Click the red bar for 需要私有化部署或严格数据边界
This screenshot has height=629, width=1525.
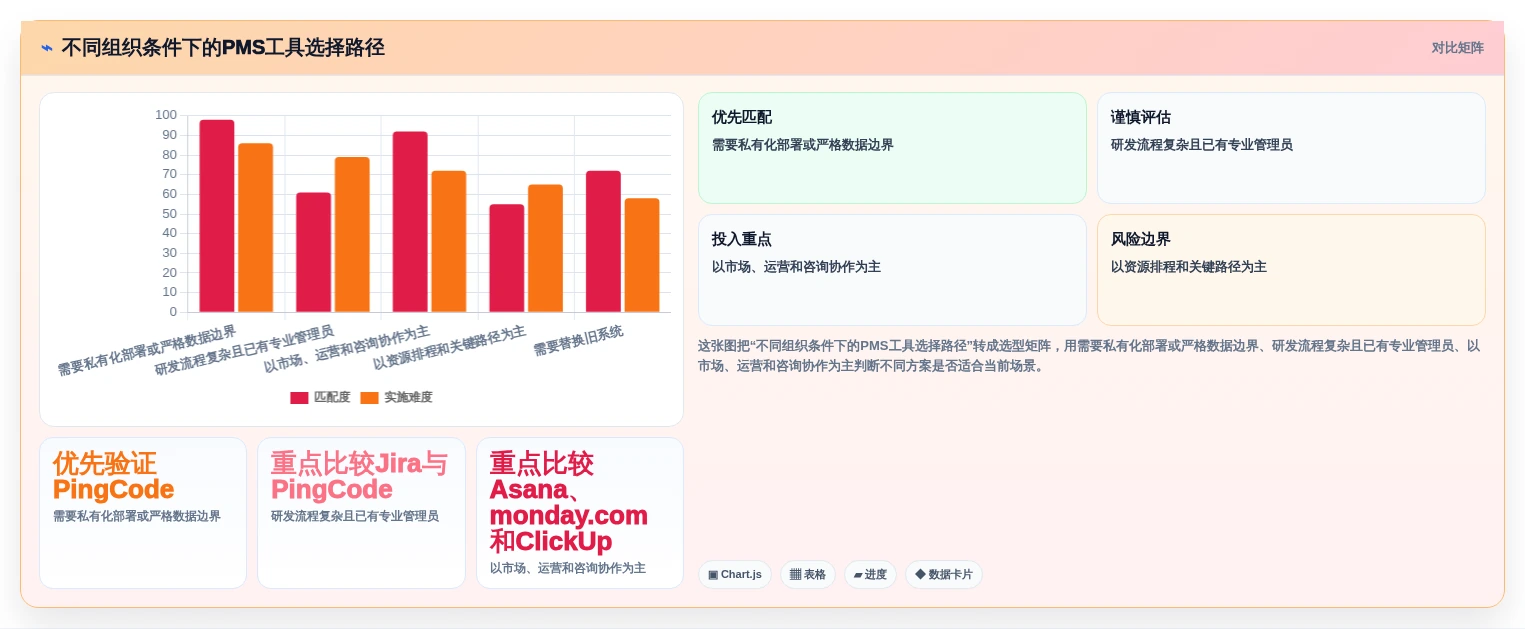pos(217,216)
